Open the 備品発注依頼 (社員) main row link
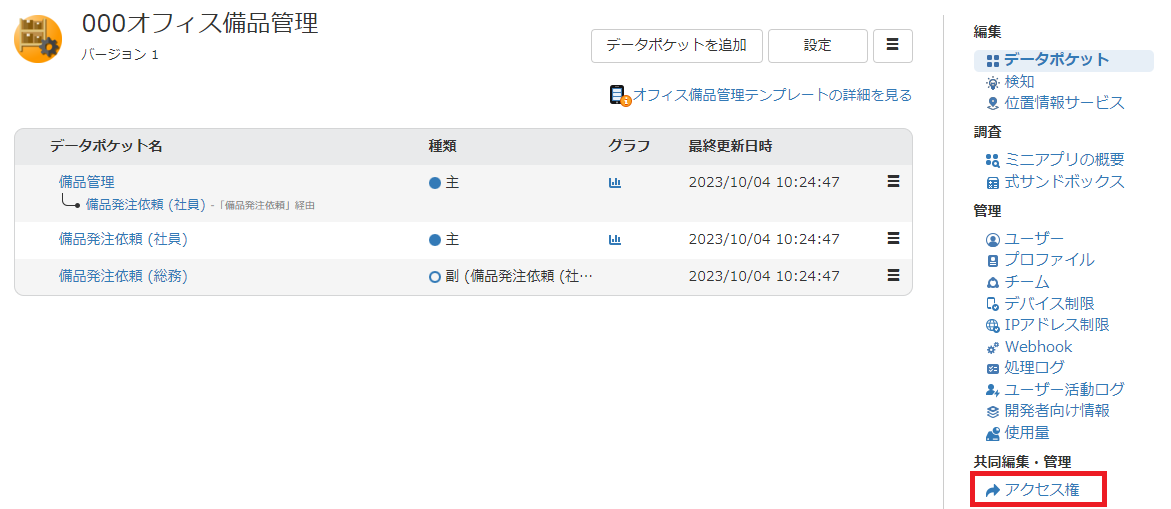The image size is (1171, 509). (123, 239)
